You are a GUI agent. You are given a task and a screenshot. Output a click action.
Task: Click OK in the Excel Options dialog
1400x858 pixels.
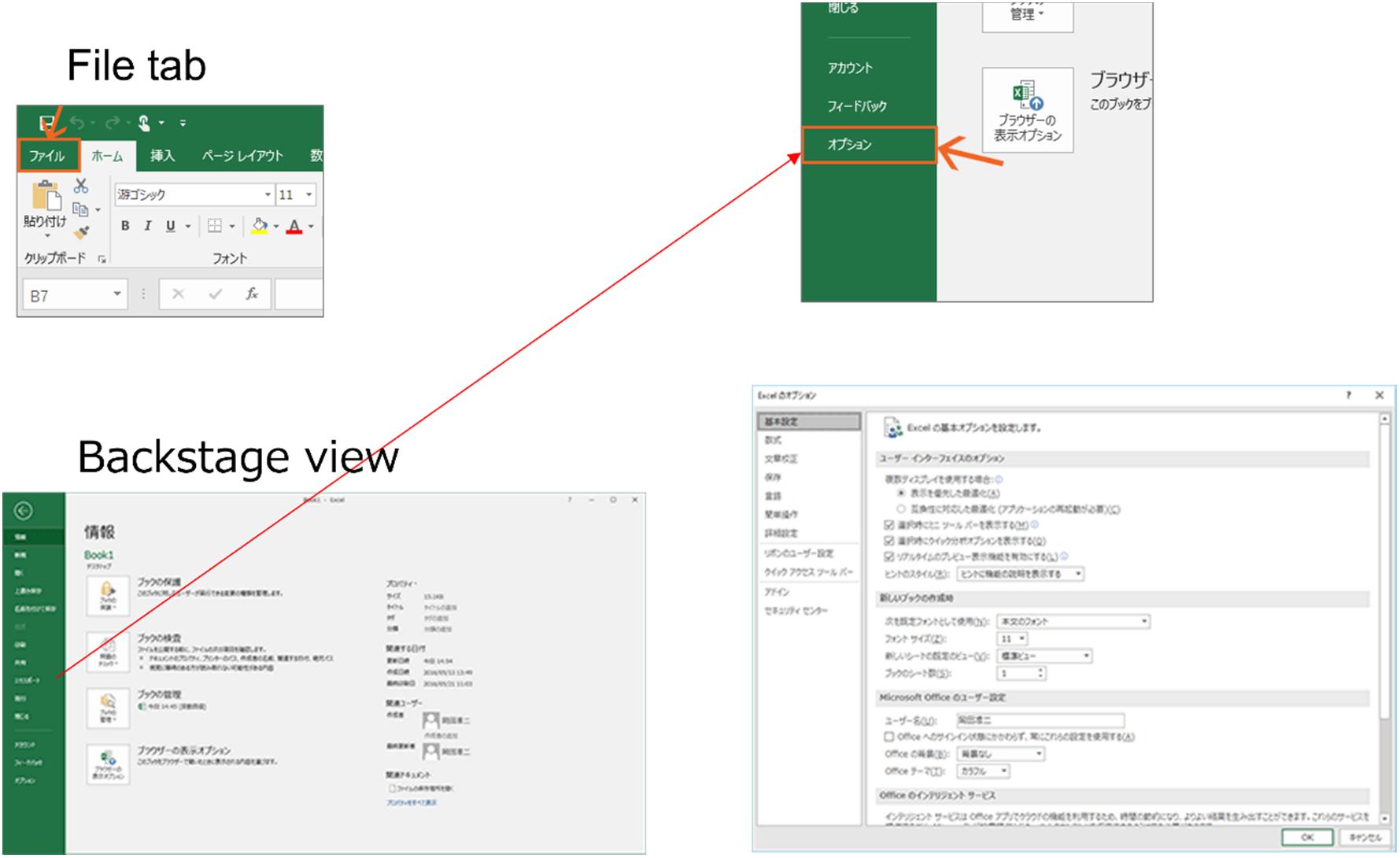(x=1307, y=838)
